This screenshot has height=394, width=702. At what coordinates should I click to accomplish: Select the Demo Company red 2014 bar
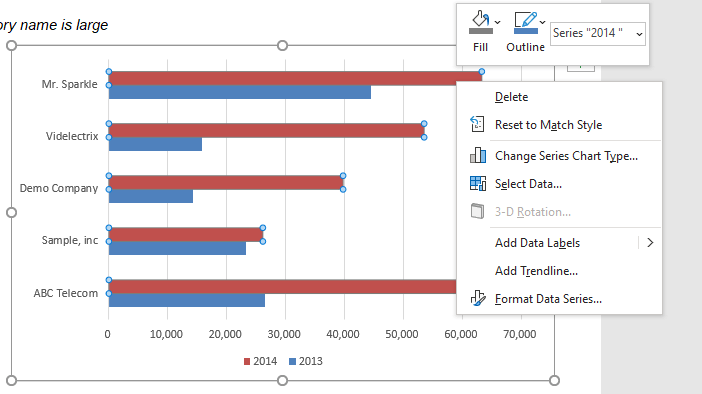point(226,182)
